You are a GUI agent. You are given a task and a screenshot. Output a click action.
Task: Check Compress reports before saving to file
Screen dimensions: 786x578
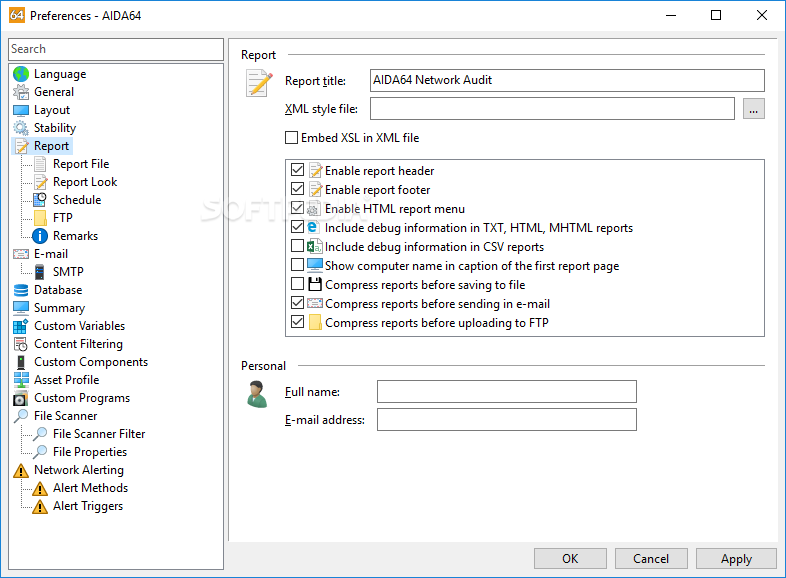[297, 284]
